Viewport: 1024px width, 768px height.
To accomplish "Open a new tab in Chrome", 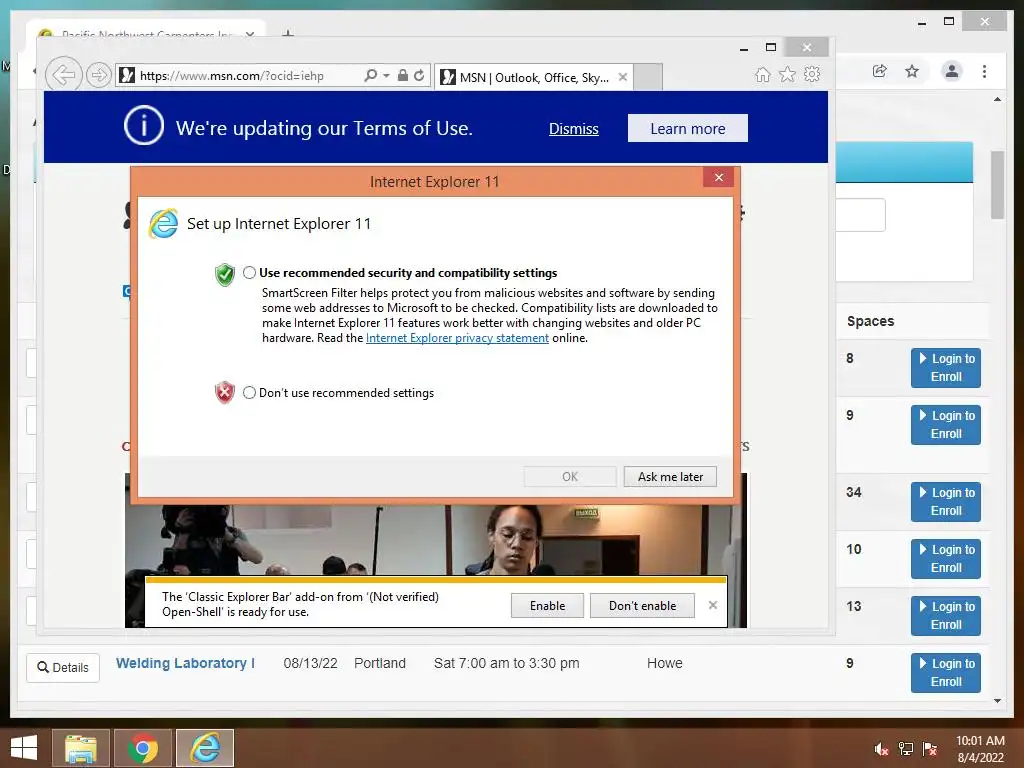I will (x=287, y=33).
